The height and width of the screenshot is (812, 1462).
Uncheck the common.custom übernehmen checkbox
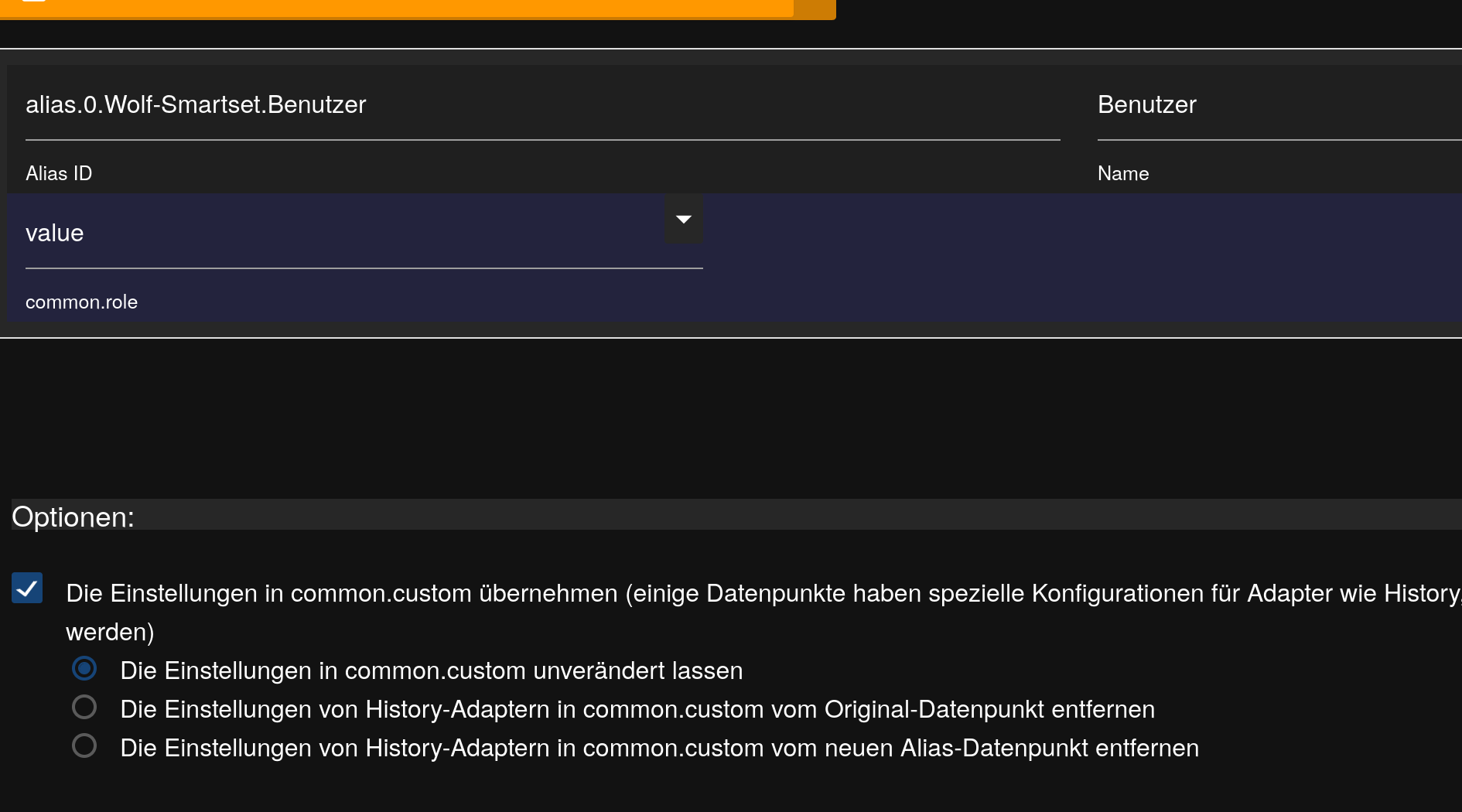pyautogui.click(x=27, y=589)
